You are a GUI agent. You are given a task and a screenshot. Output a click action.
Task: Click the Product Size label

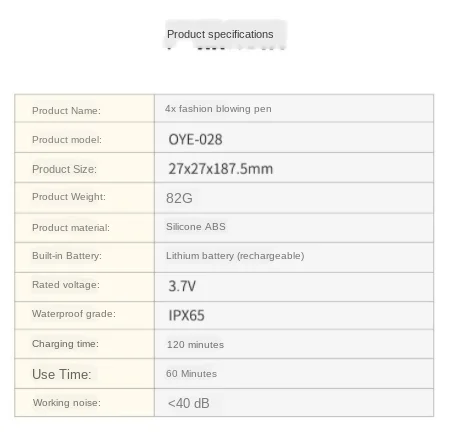(x=64, y=169)
